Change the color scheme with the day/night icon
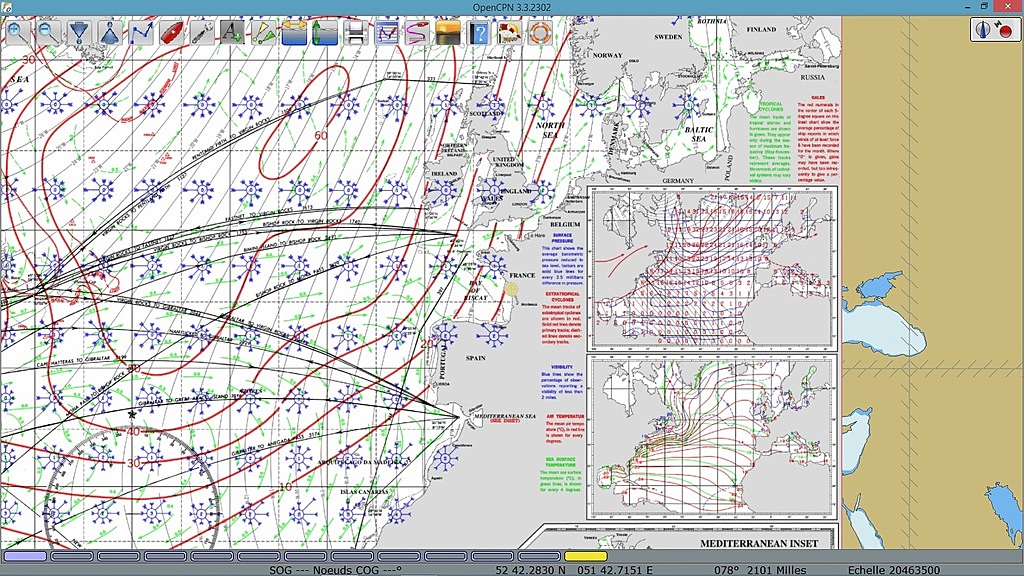 (x=448, y=32)
